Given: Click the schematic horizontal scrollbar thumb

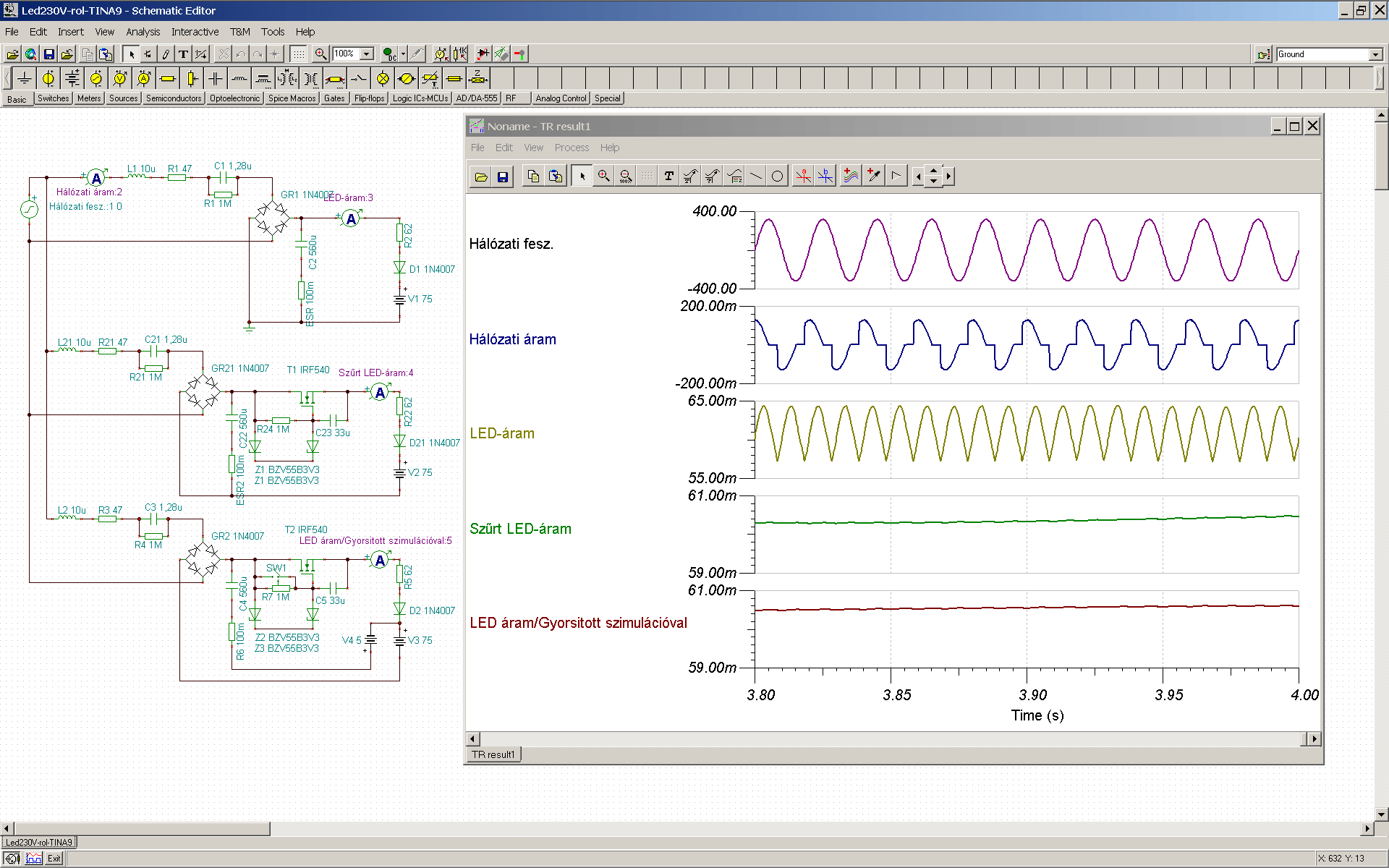Looking at the screenshot, I should [142, 828].
